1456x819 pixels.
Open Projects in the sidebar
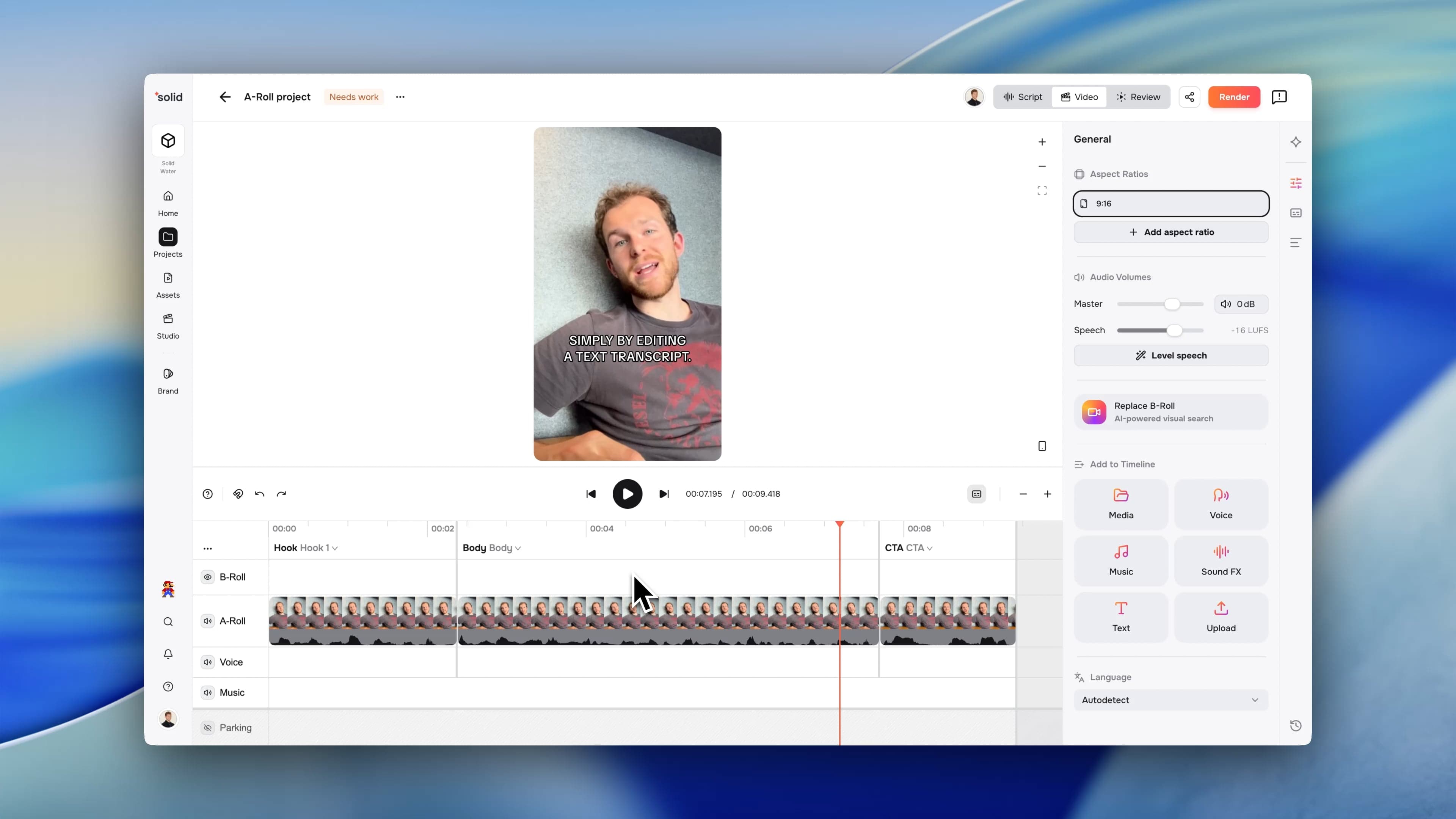click(168, 243)
